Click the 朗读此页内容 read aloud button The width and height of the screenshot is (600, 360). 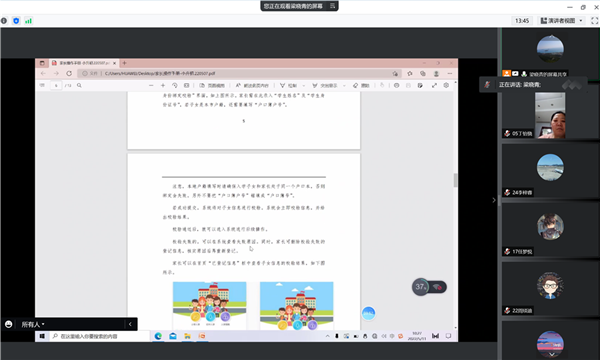coord(252,85)
